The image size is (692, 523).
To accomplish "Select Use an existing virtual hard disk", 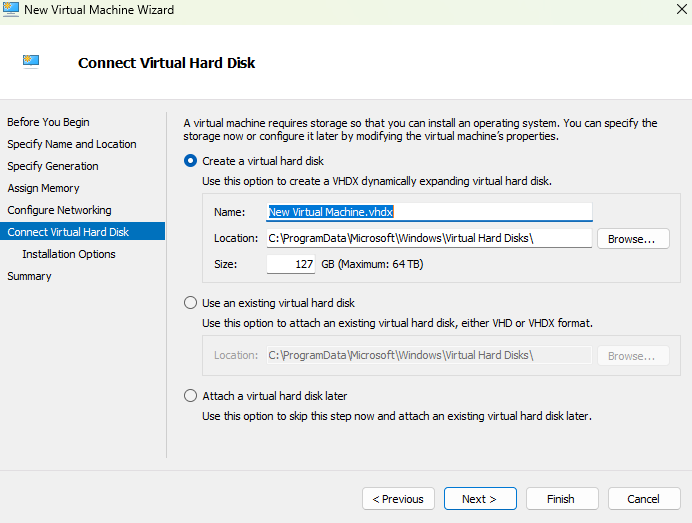I will pos(191,303).
